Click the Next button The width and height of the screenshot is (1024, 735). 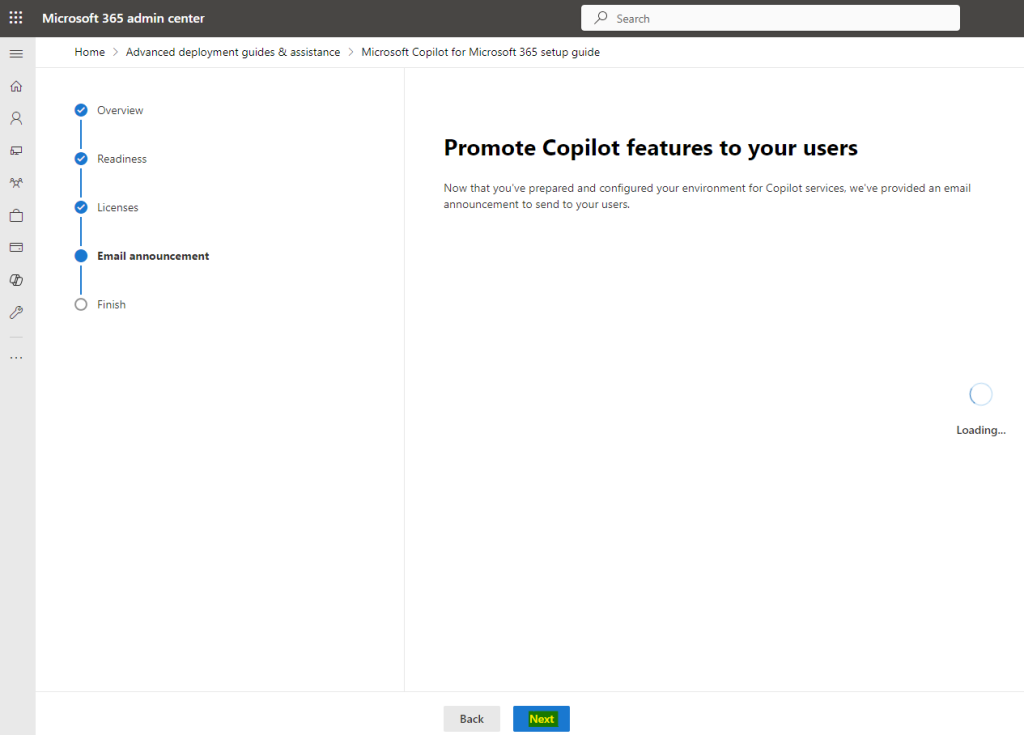(541, 719)
